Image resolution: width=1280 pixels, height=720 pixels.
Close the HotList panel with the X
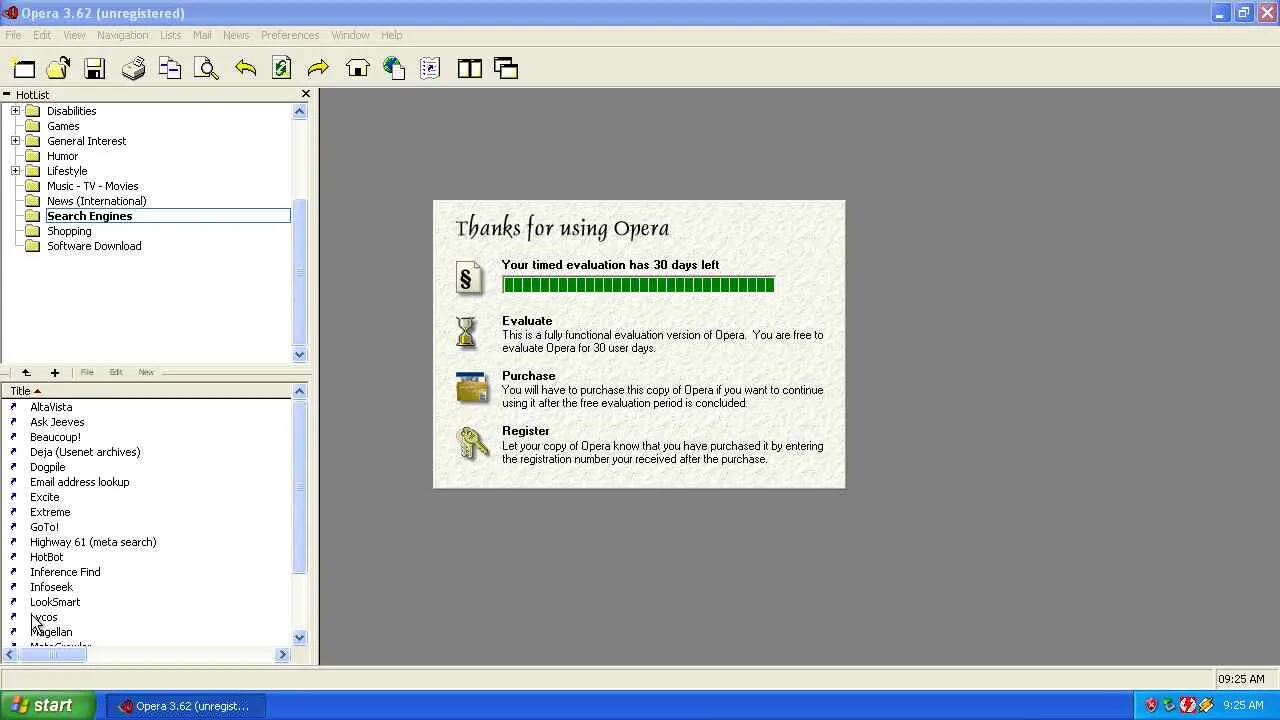coord(306,94)
